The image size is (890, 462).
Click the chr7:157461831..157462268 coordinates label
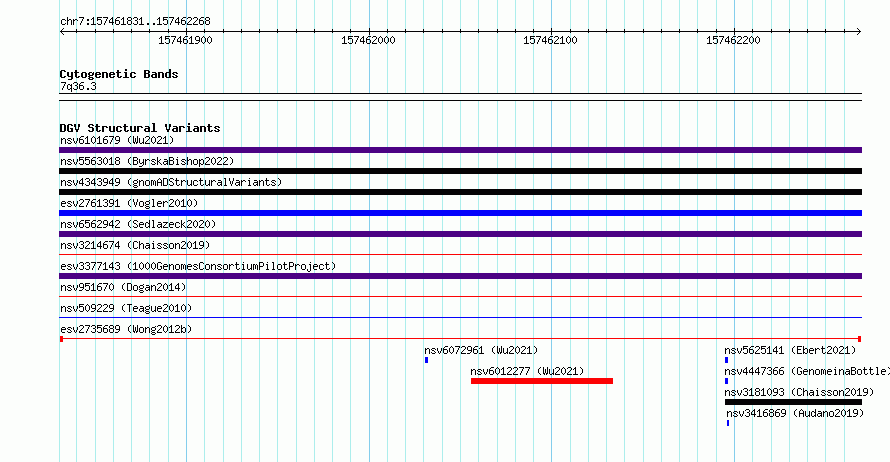pyautogui.click(x=135, y=21)
